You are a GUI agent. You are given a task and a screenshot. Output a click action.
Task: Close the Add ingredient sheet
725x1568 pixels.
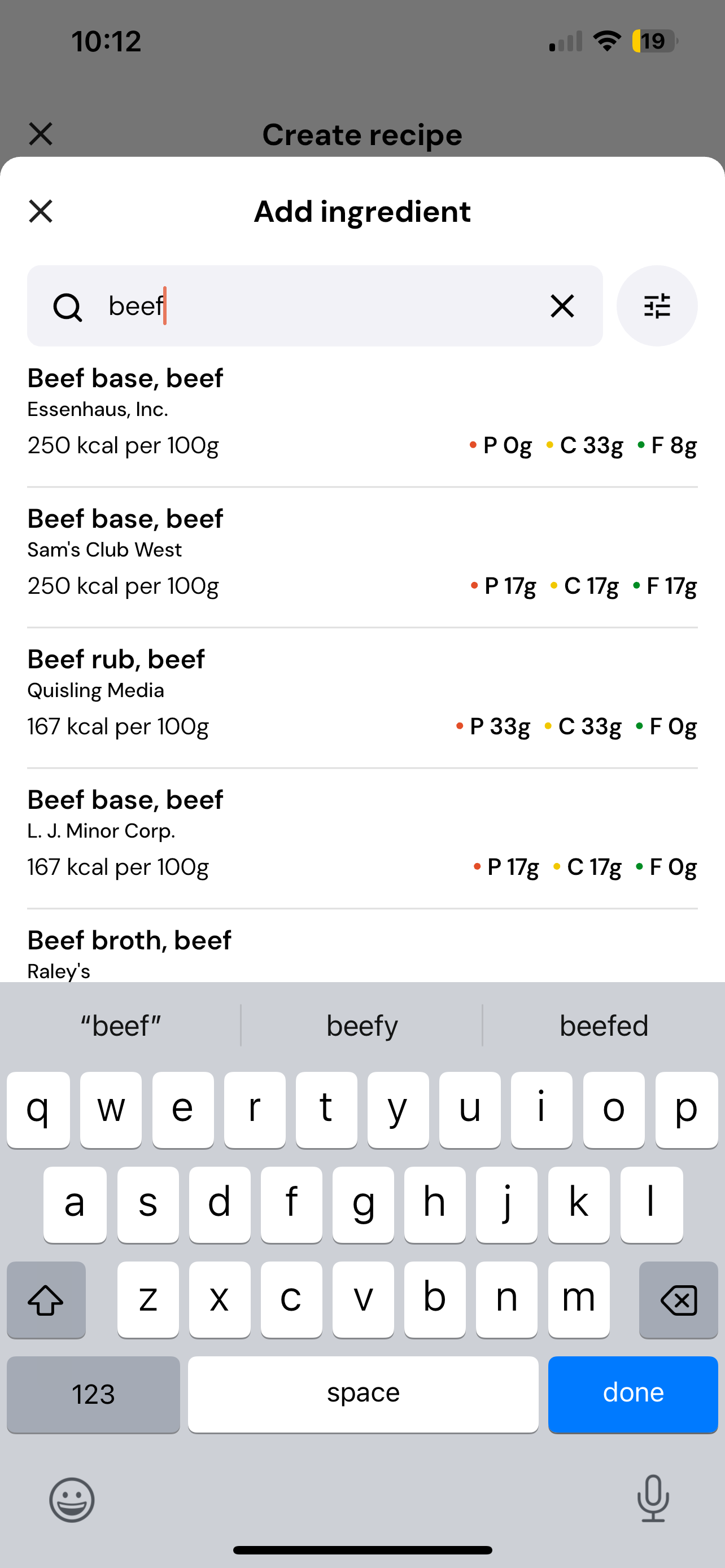coord(41,211)
